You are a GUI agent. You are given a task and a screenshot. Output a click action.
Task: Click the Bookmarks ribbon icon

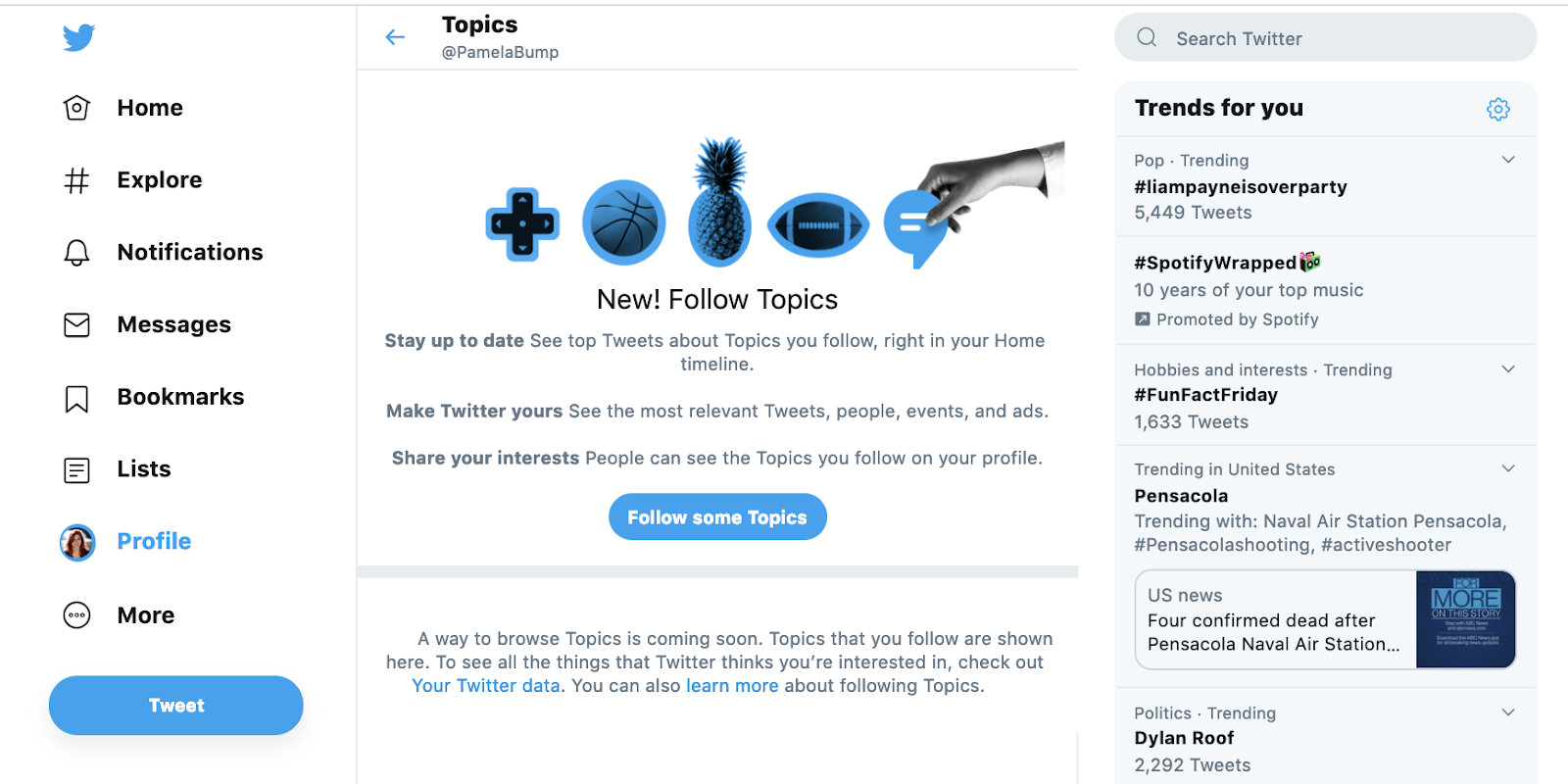point(76,398)
